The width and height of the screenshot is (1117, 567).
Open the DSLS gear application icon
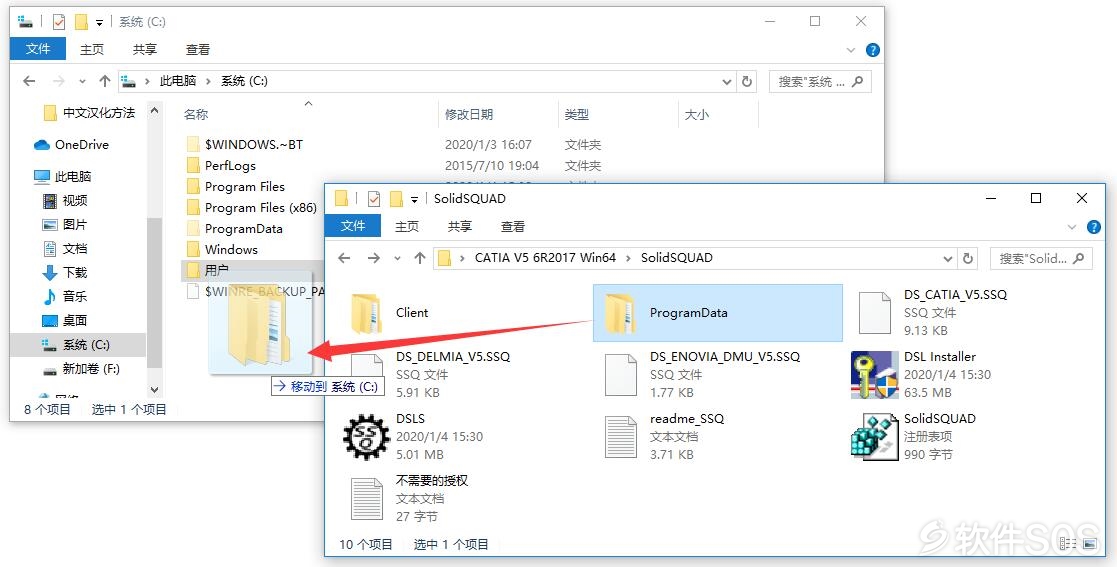coord(366,437)
